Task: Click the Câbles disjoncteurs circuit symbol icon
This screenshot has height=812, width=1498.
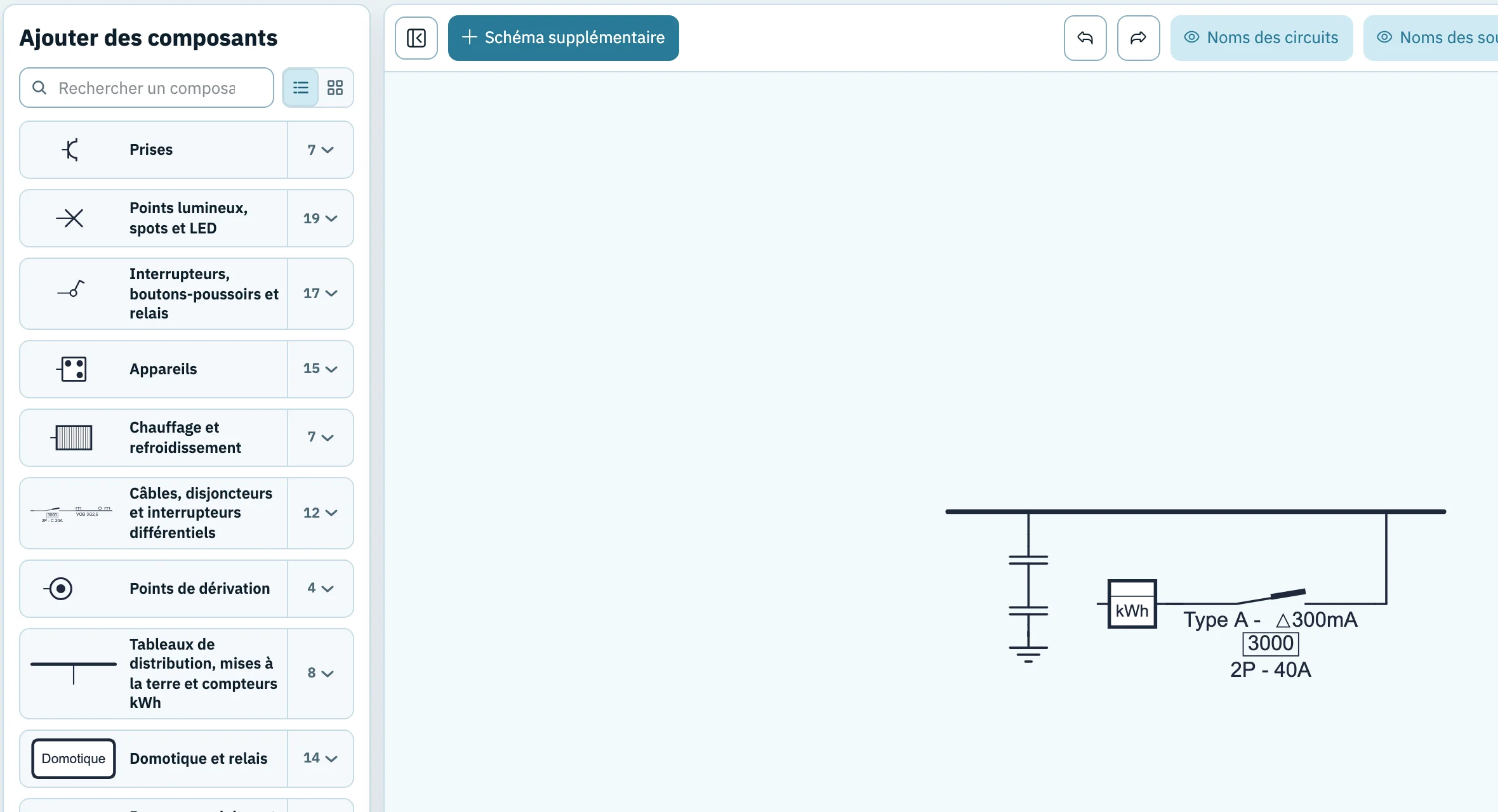Action: click(x=71, y=513)
